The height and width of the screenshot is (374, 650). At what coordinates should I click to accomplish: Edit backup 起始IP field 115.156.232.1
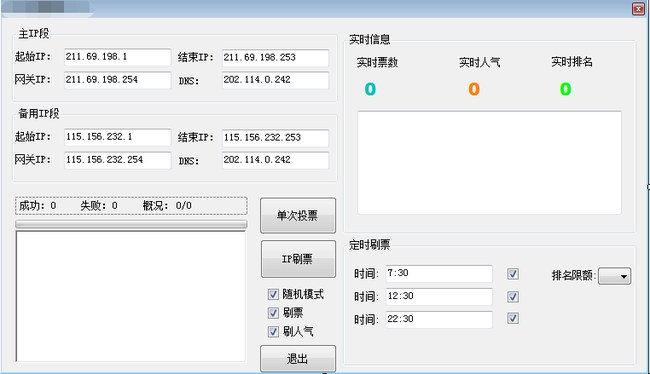pos(117,137)
